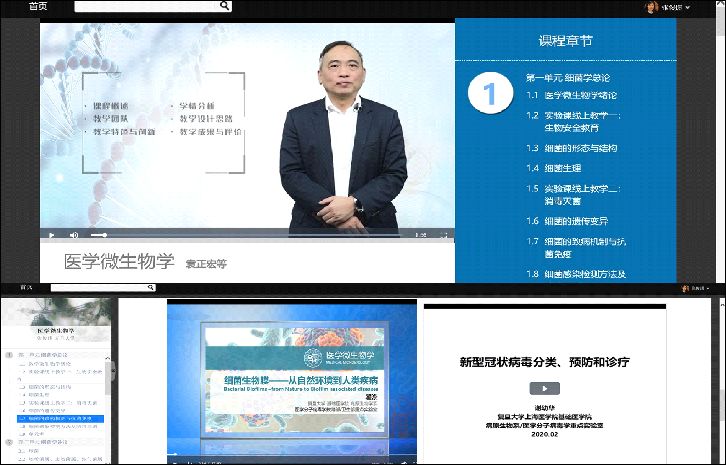Enter fullscreen on the upper video player
726x465 pixels.
click(443, 235)
